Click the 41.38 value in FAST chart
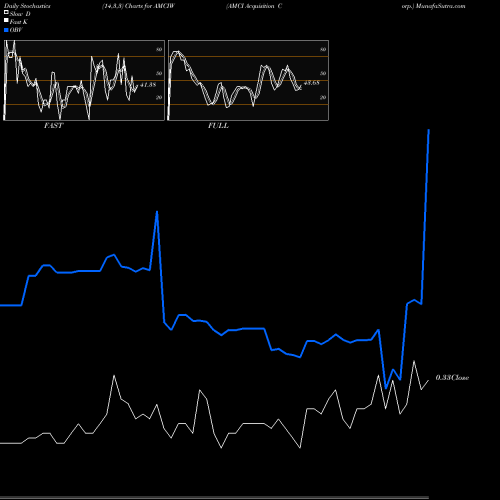This screenshot has height=500, width=500. click(148, 85)
